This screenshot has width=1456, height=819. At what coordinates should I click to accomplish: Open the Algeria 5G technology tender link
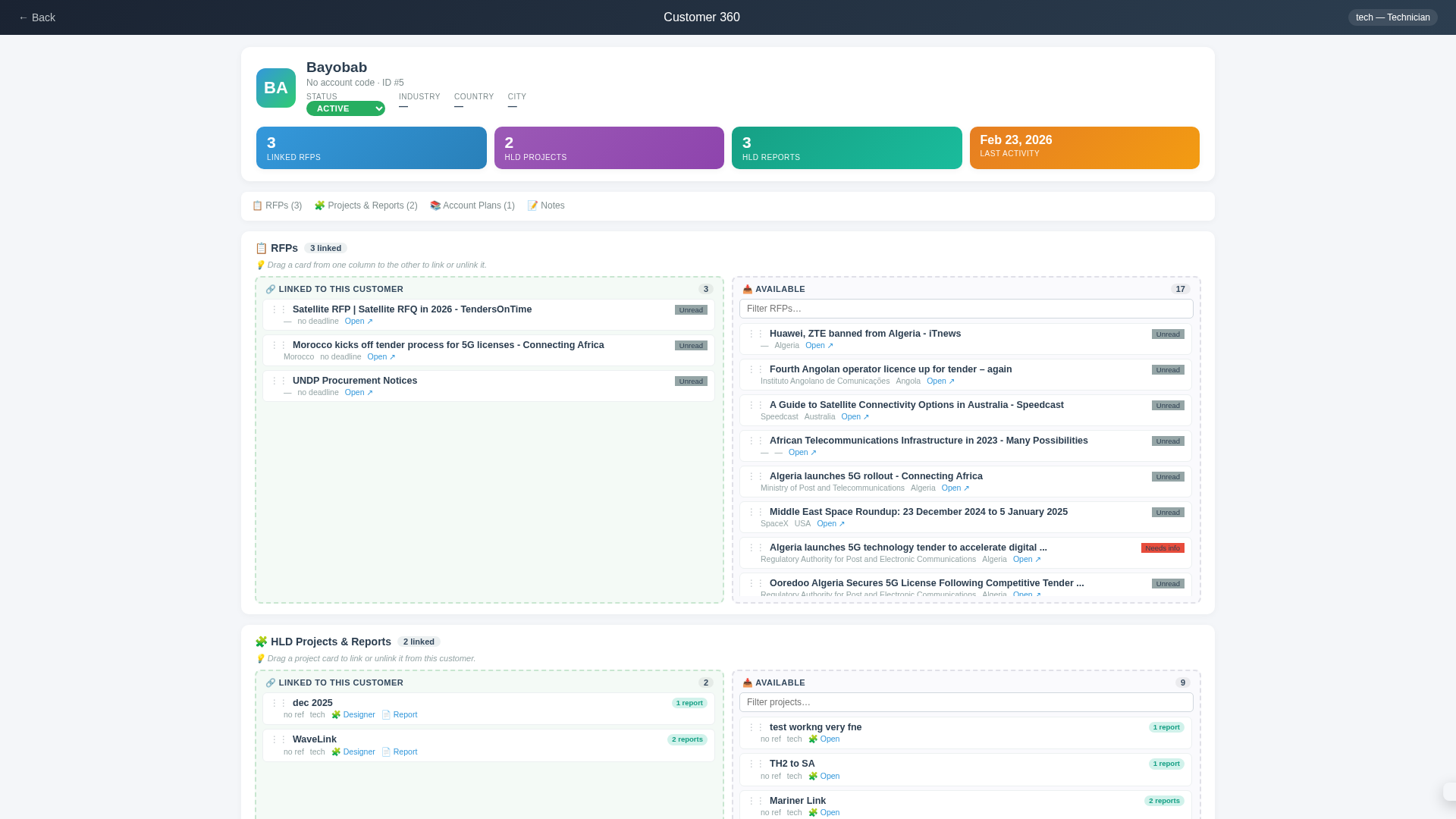click(1027, 560)
